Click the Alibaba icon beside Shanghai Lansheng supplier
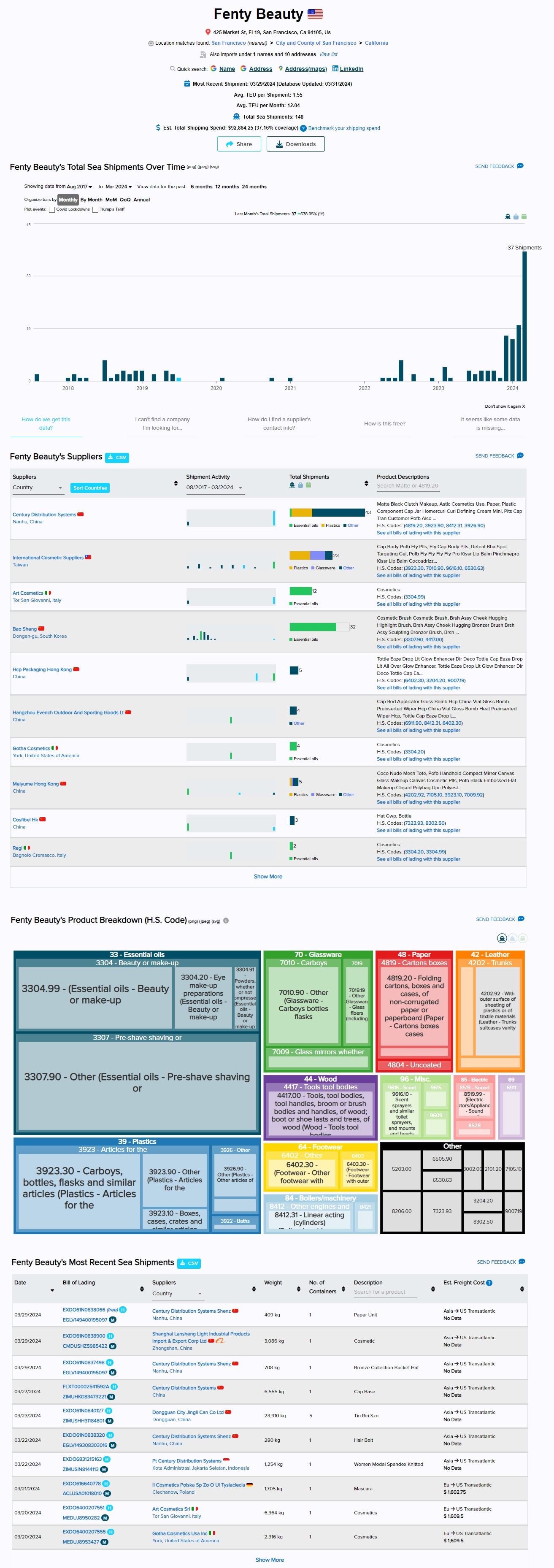This screenshot has width=554, height=1568. click(x=220, y=1341)
